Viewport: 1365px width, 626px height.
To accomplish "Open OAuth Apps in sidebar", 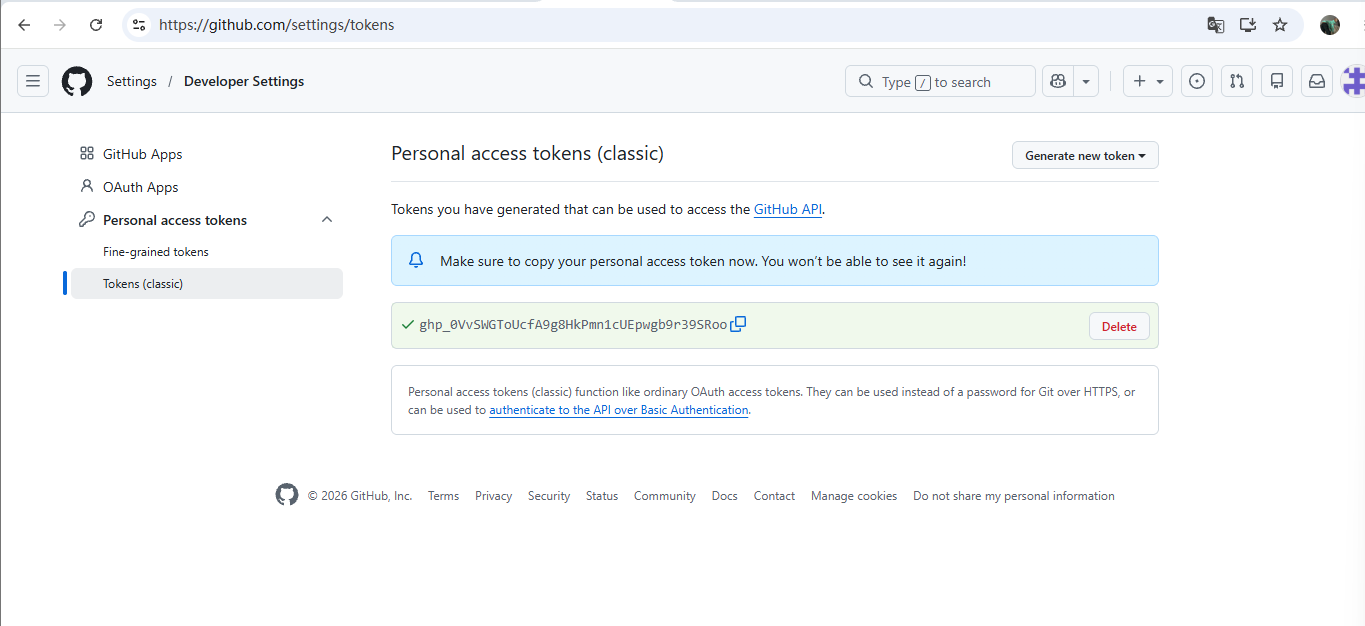I will click(141, 187).
